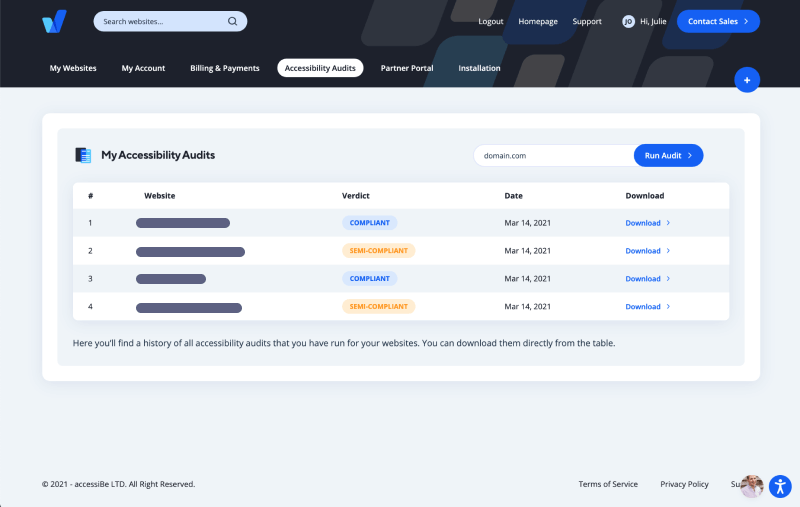Open the Privacy Policy footer link
This screenshot has height=507, width=800.
point(684,484)
